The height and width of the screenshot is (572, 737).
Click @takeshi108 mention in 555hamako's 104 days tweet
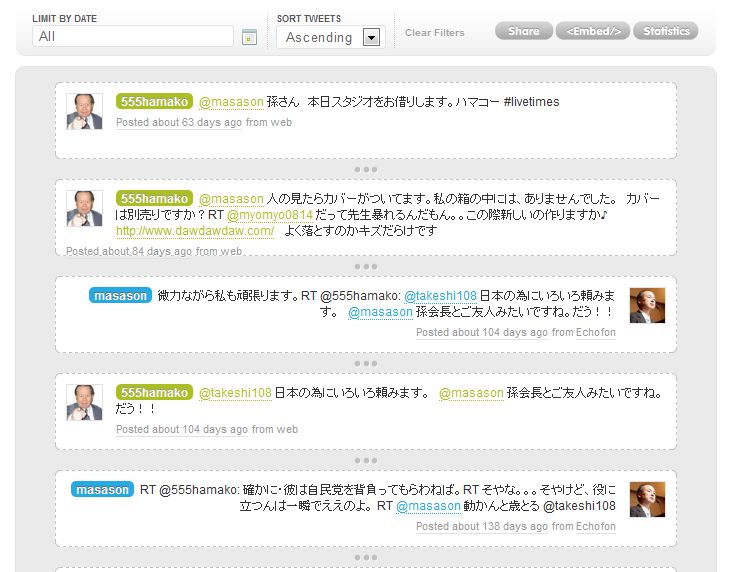(x=235, y=393)
